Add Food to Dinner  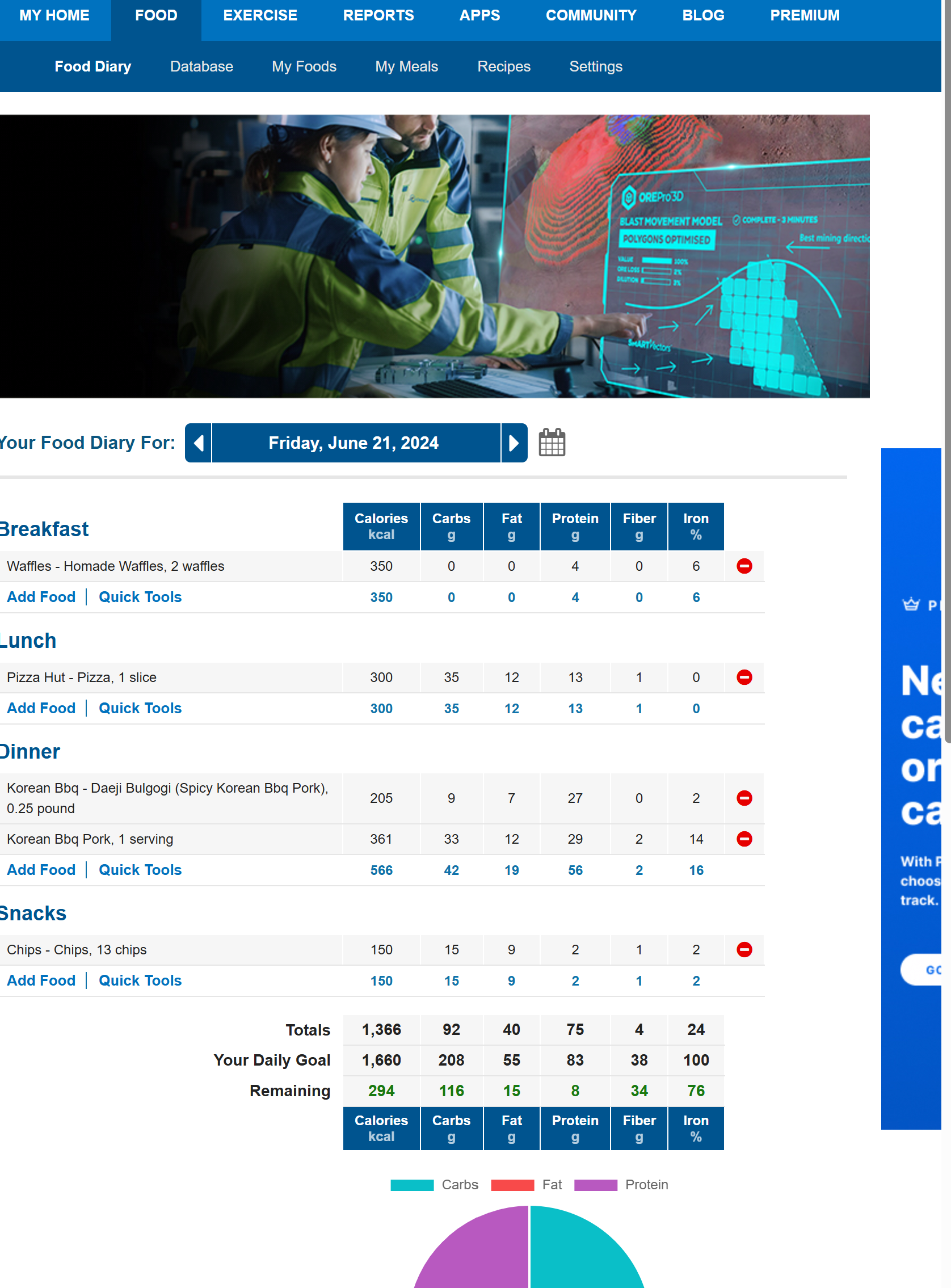tap(41, 870)
